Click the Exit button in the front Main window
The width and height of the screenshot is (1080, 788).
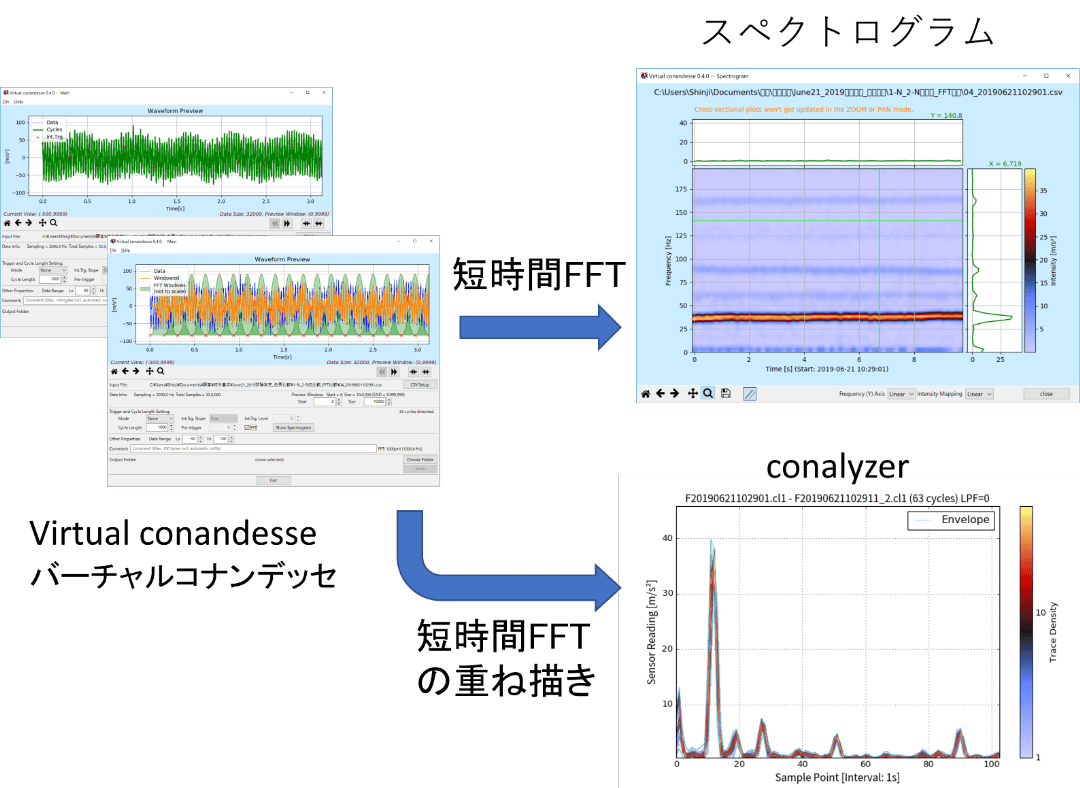pyautogui.click(x=273, y=480)
